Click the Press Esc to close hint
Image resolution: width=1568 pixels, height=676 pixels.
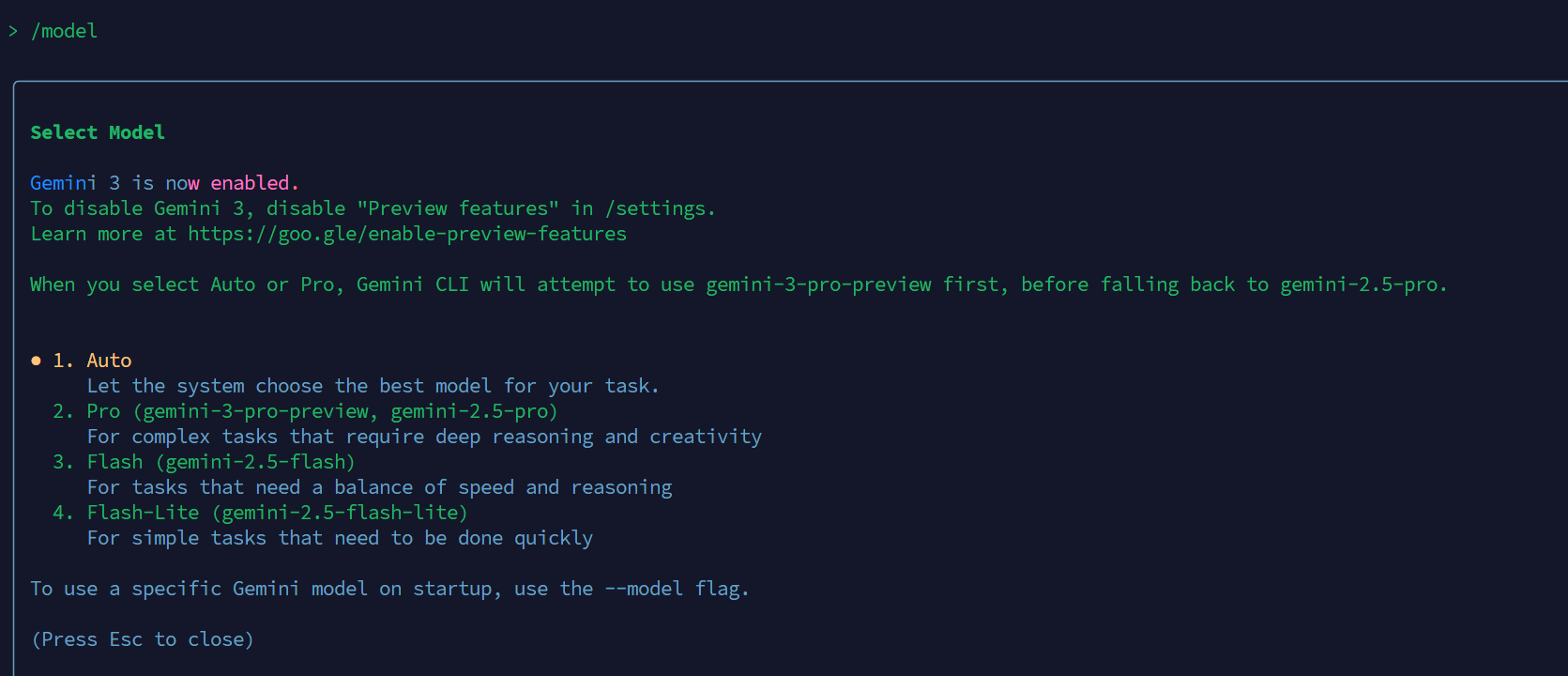click(x=142, y=638)
